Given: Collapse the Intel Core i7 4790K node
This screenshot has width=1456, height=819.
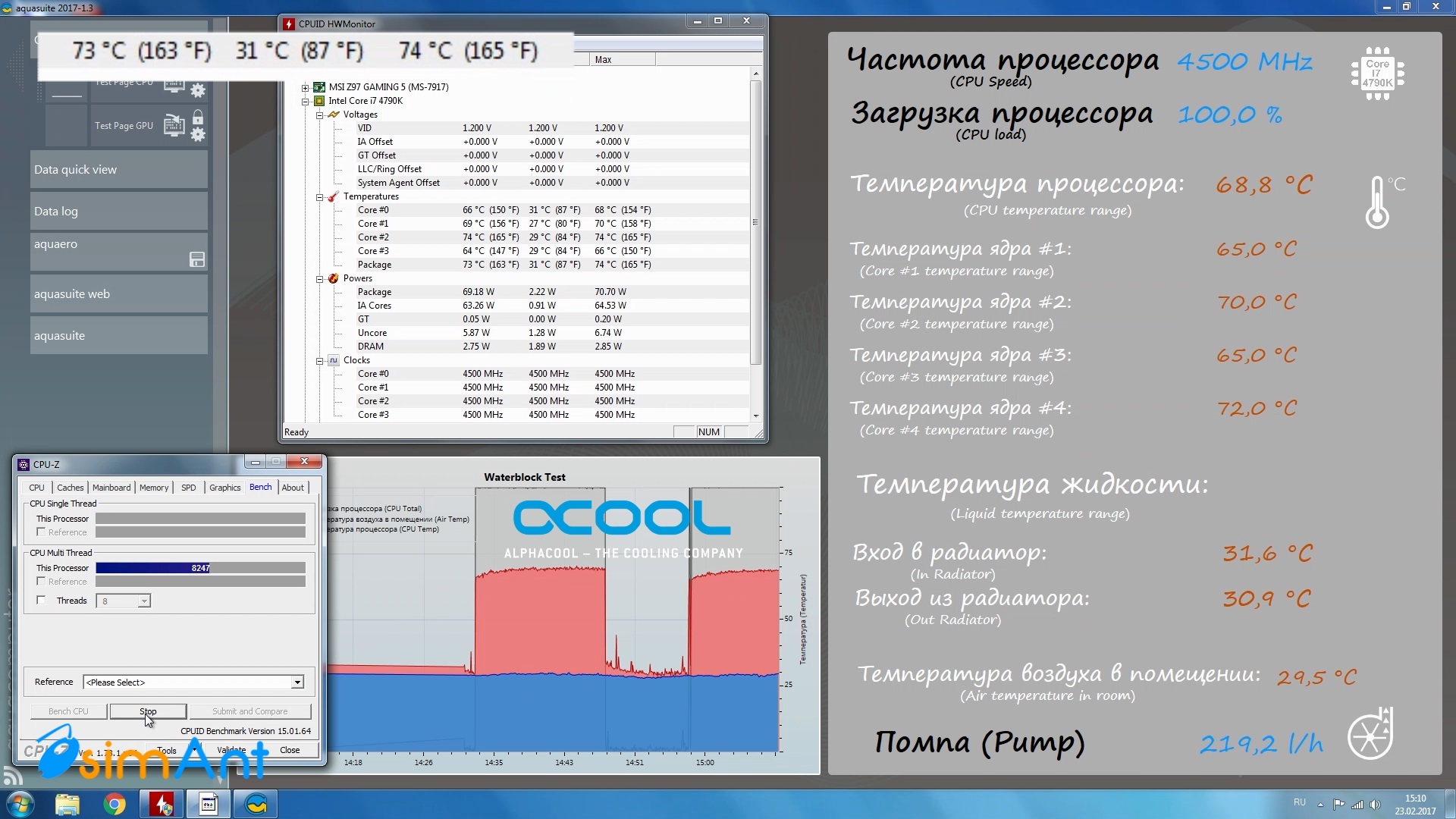Looking at the screenshot, I should 305,101.
